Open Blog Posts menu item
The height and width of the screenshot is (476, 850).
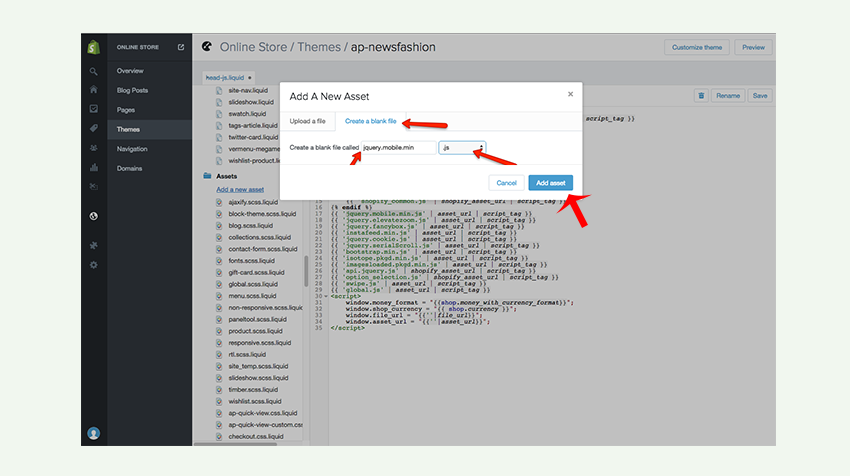(132, 91)
